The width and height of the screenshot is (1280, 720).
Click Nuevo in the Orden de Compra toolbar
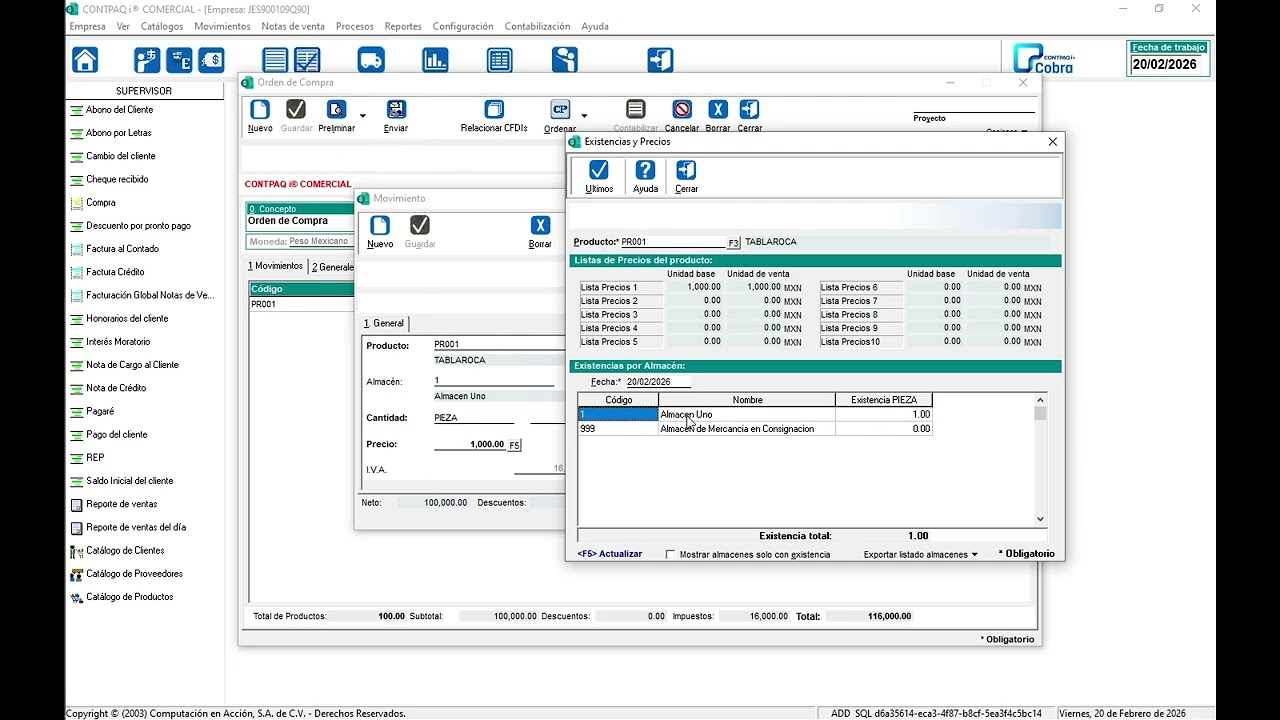[260, 116]
